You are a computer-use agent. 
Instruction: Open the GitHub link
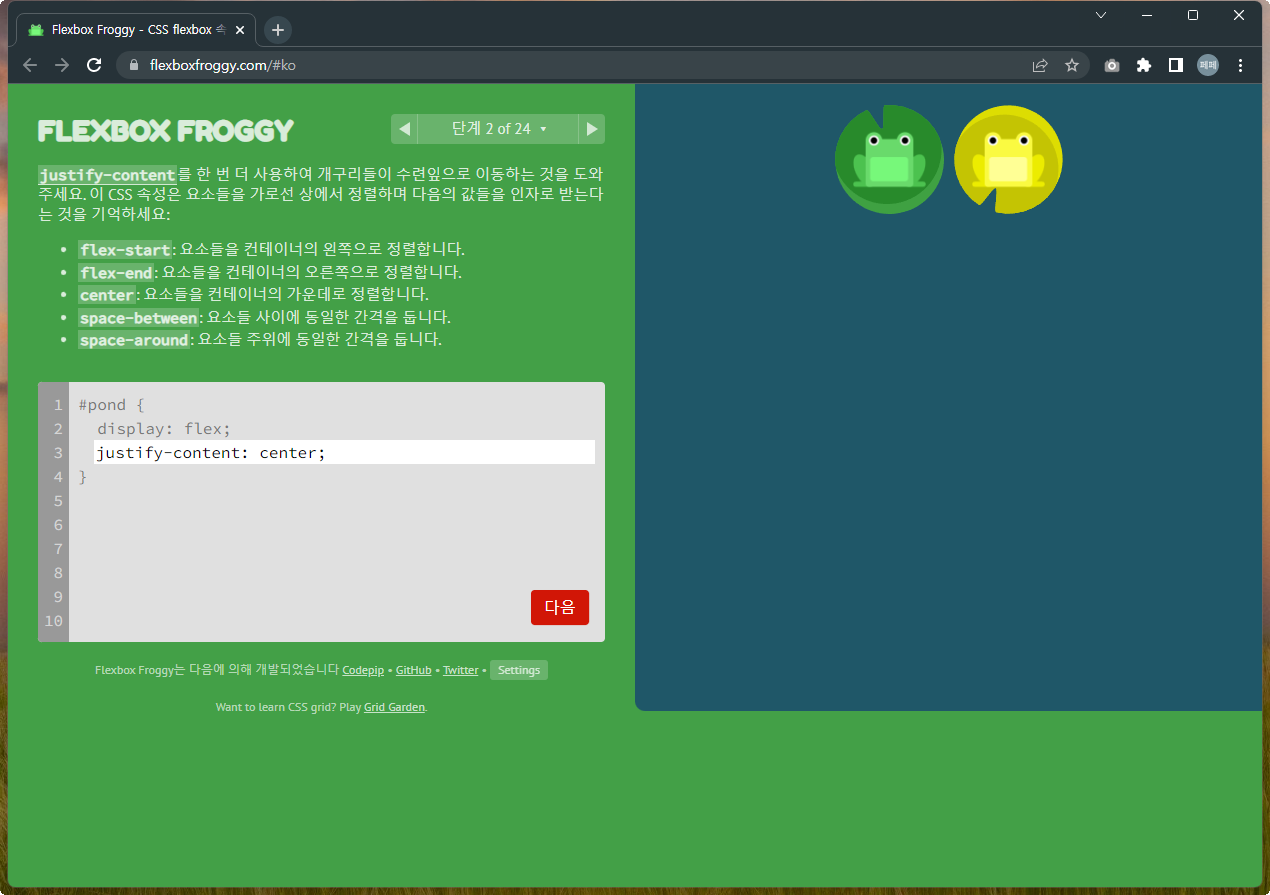coord(414,670)
